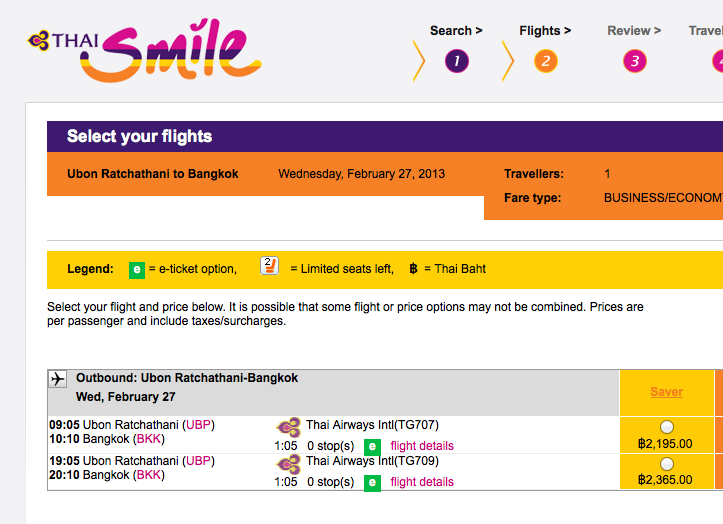The height and width of the screenshot is (524, 723).
Task: Click the Thai Airways logo beside TG707
Action: [x=288, y=427]
